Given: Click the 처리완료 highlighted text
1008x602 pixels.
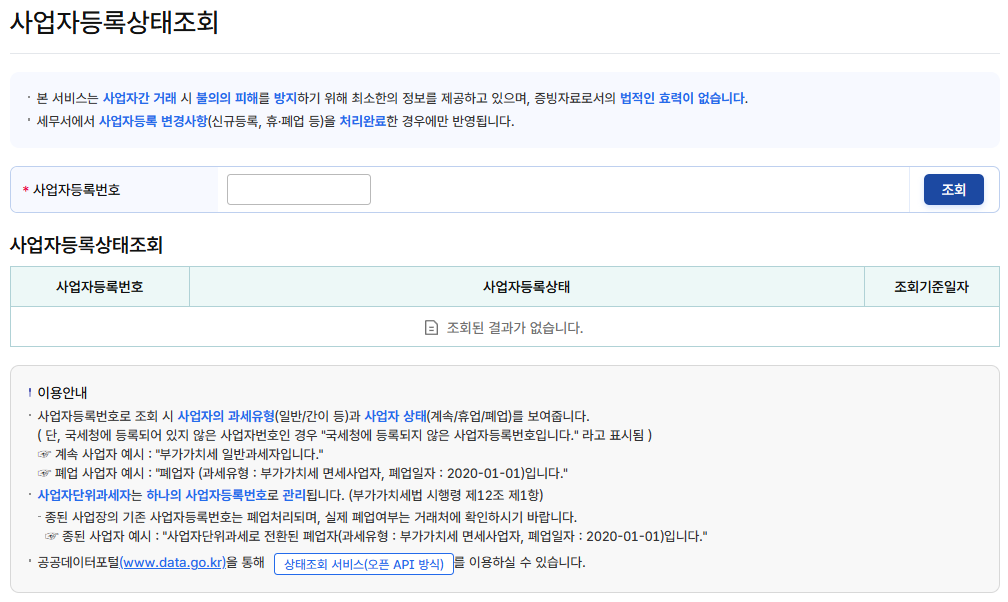Looking at the screenshot, I should 363,122.
